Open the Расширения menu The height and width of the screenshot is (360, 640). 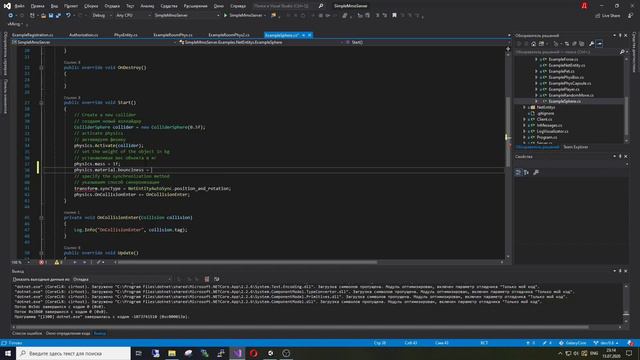(x=196, y=6)
